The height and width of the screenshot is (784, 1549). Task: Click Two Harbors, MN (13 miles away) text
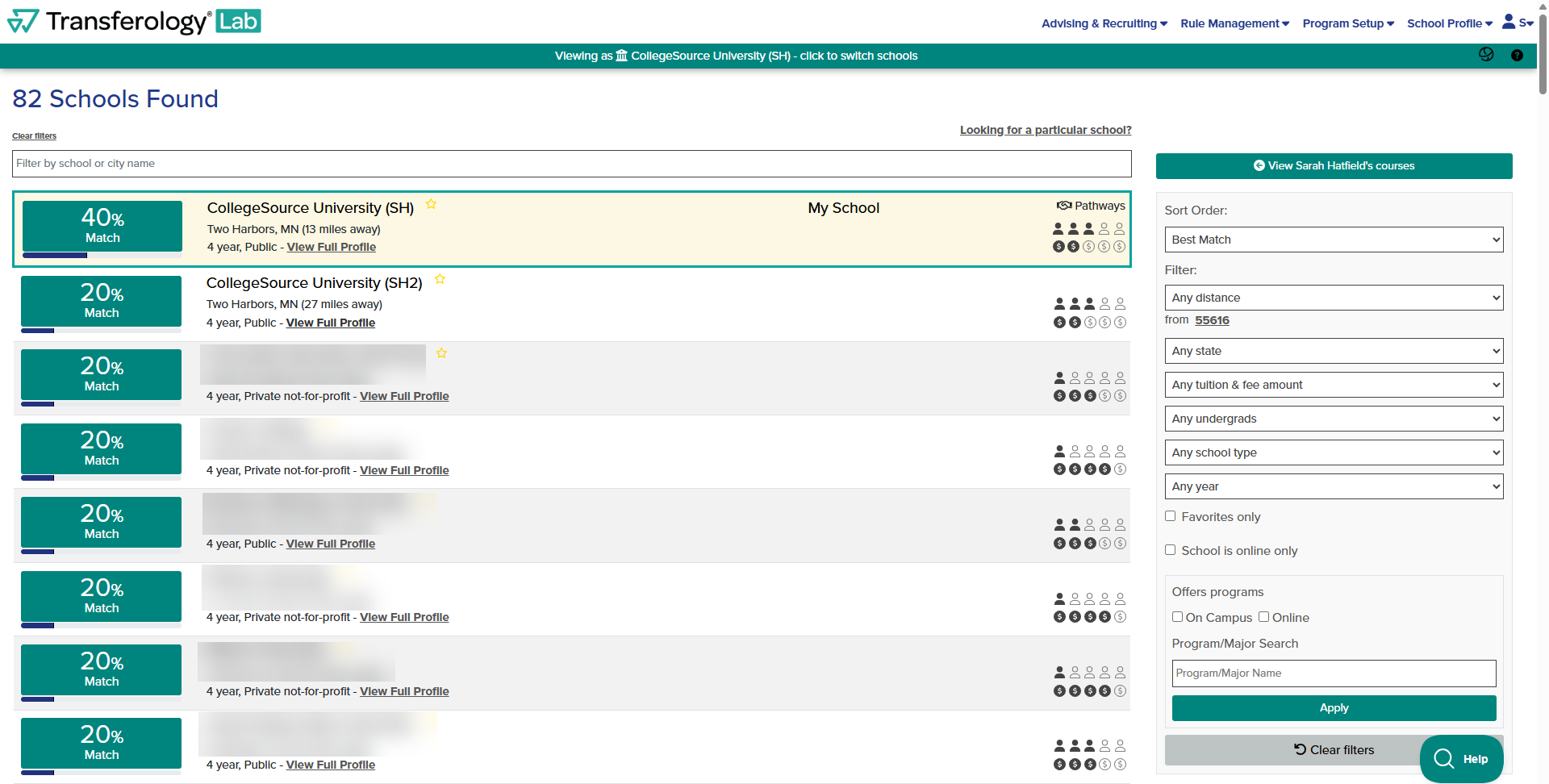pos(294,229)
